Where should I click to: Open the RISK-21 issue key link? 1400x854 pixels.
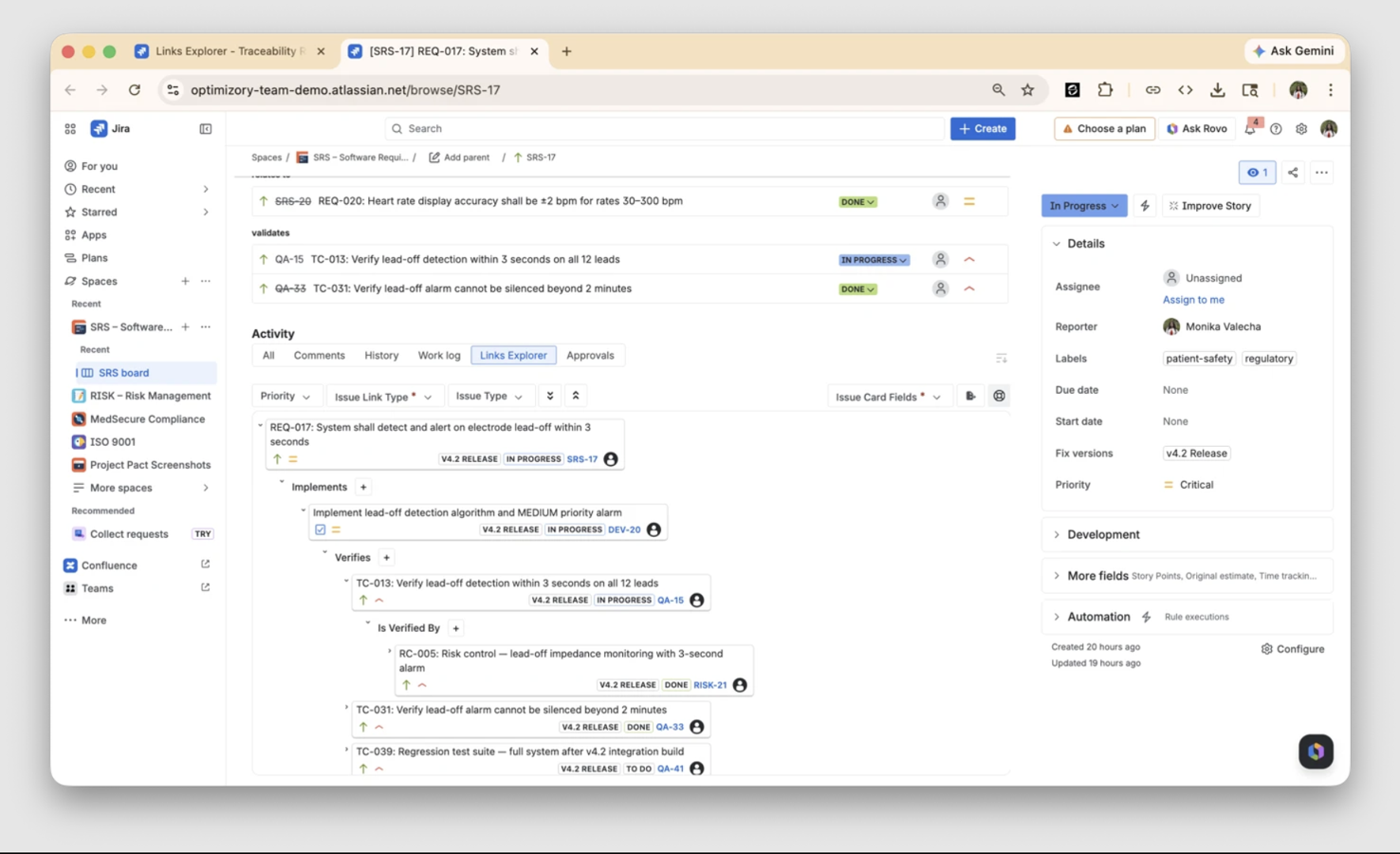click(709, 685)
